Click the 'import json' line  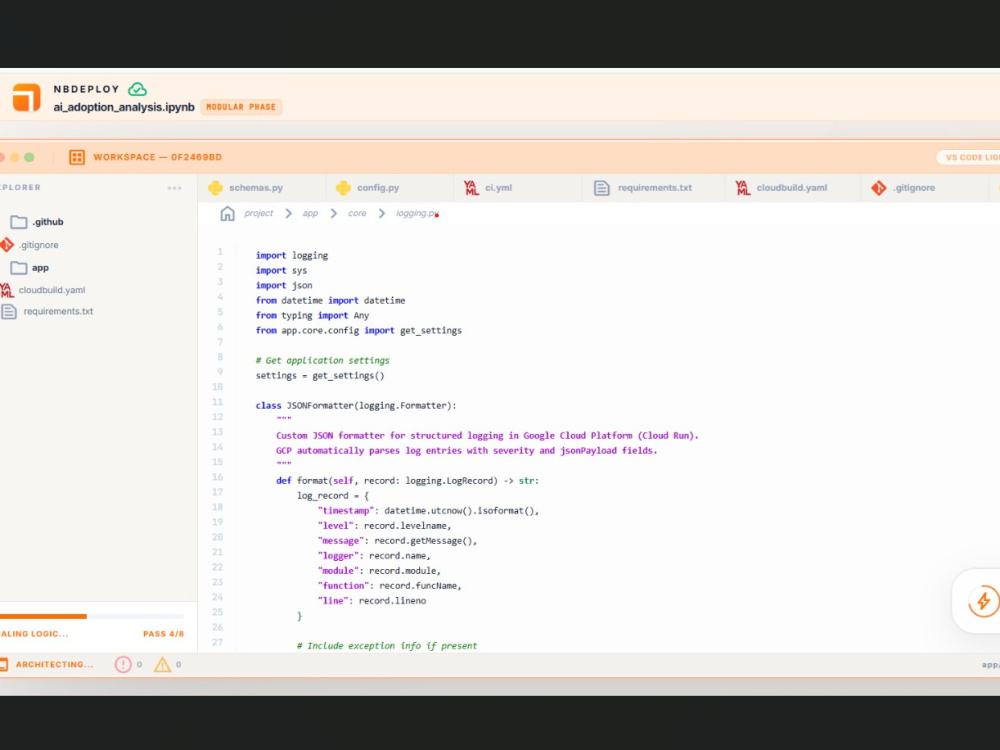[284, 285]
